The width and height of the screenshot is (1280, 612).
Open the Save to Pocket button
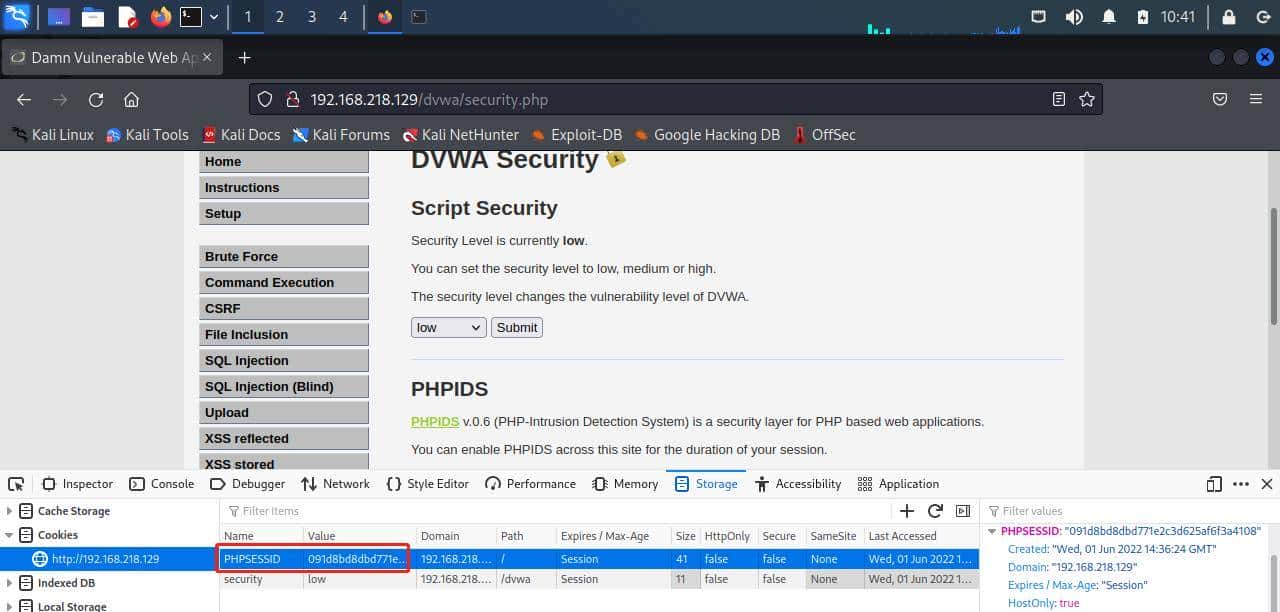click(1220, 99)
